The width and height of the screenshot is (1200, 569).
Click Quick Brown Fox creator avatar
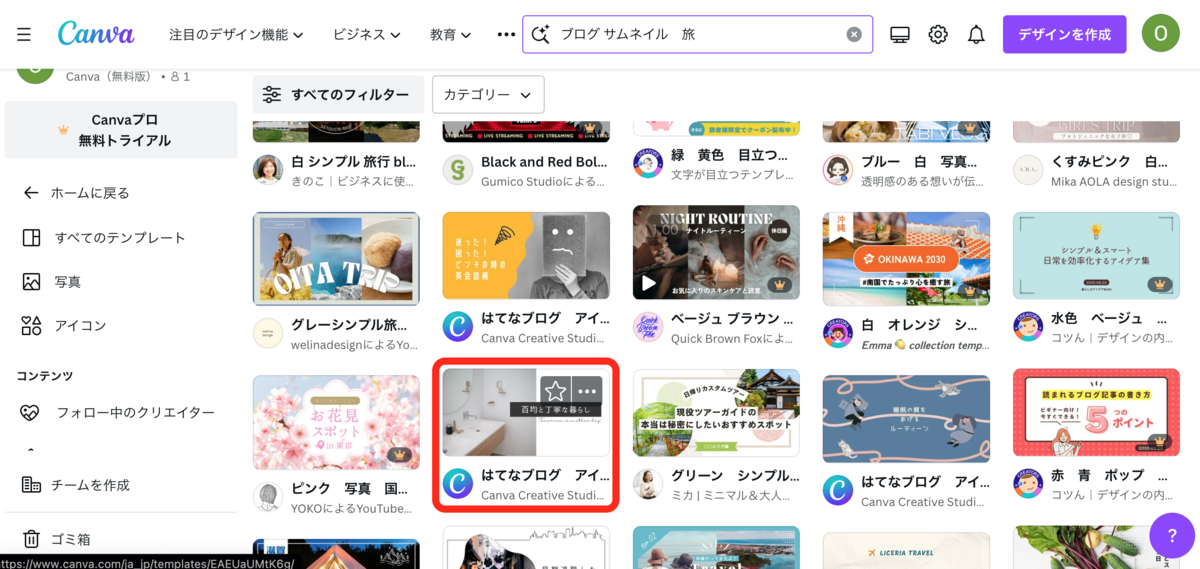coord(648,327)
